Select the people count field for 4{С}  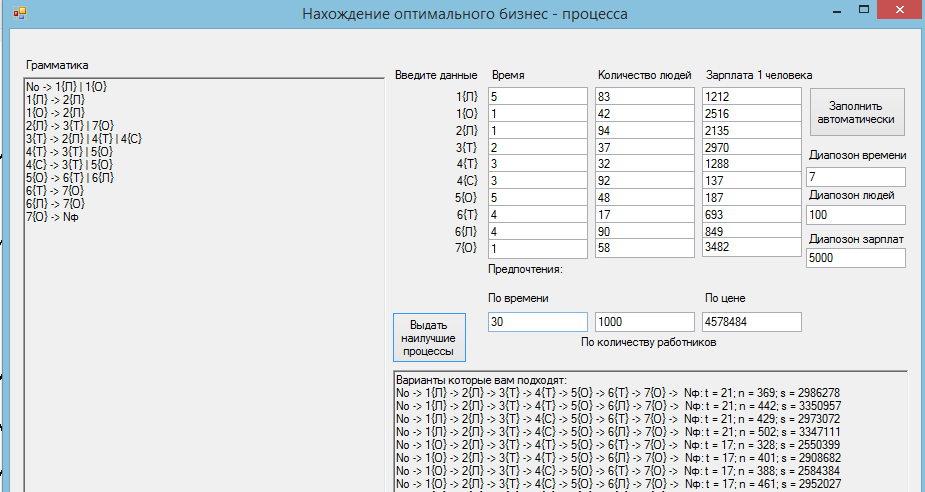(x=644, y=182)
